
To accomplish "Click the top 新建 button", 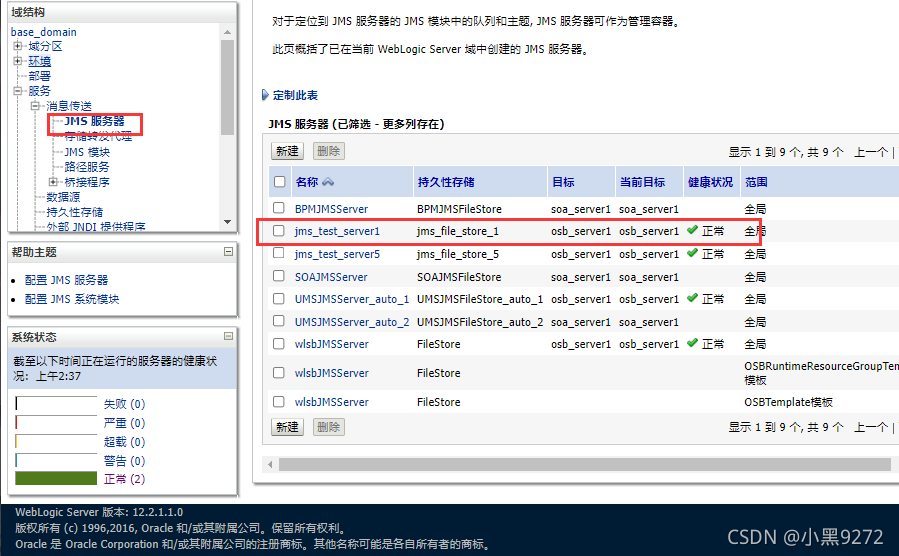I will pyautogui.click(x=287, y=151).
